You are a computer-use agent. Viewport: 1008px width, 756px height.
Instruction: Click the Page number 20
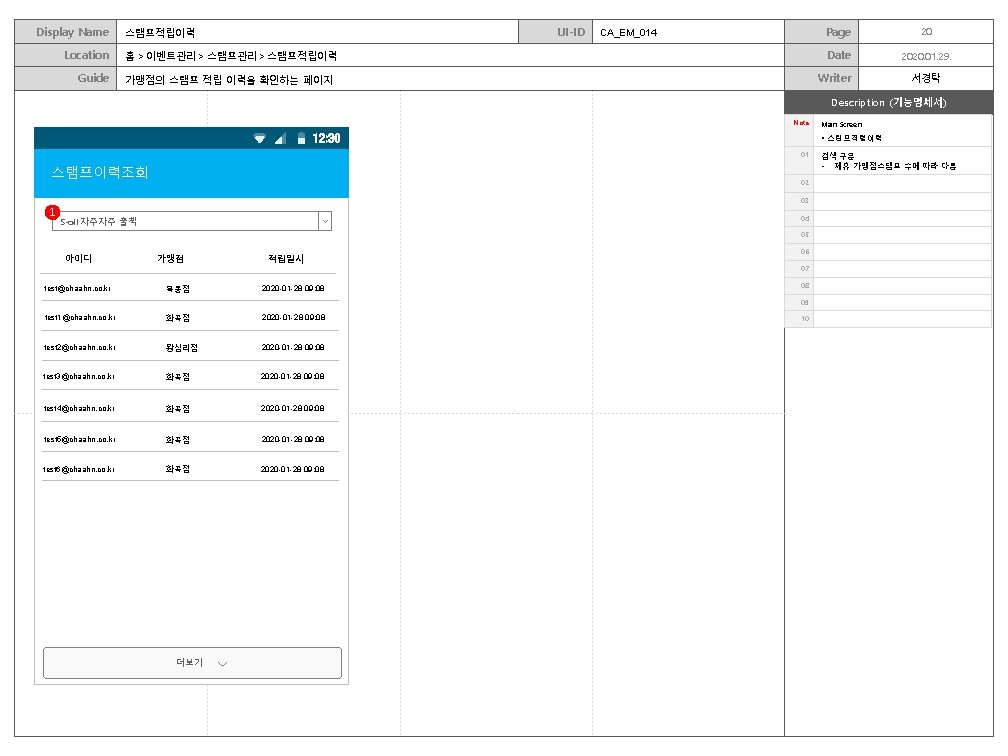point(926,32)
